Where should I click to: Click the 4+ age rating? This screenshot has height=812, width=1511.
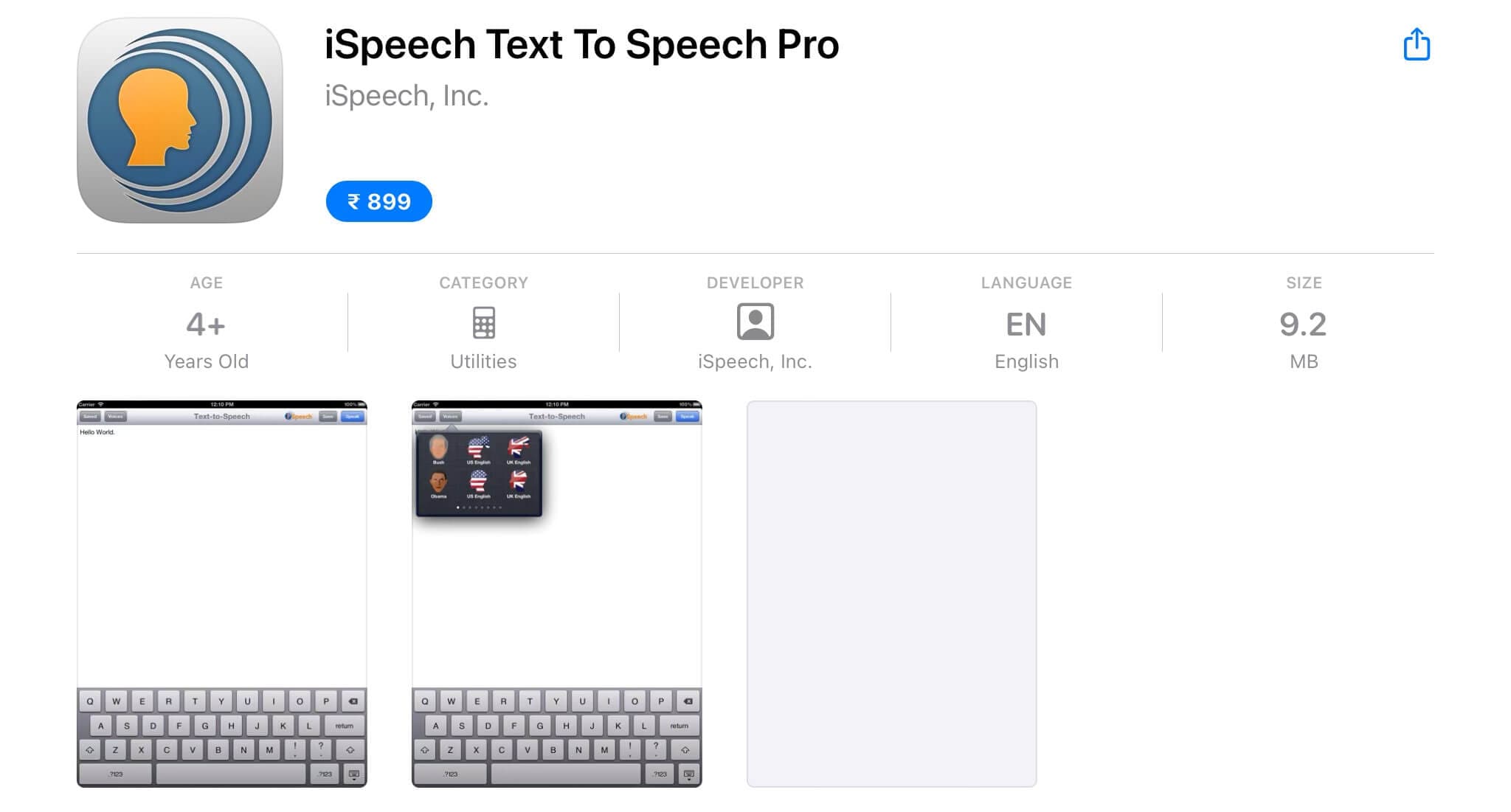[x=206, y=325]
